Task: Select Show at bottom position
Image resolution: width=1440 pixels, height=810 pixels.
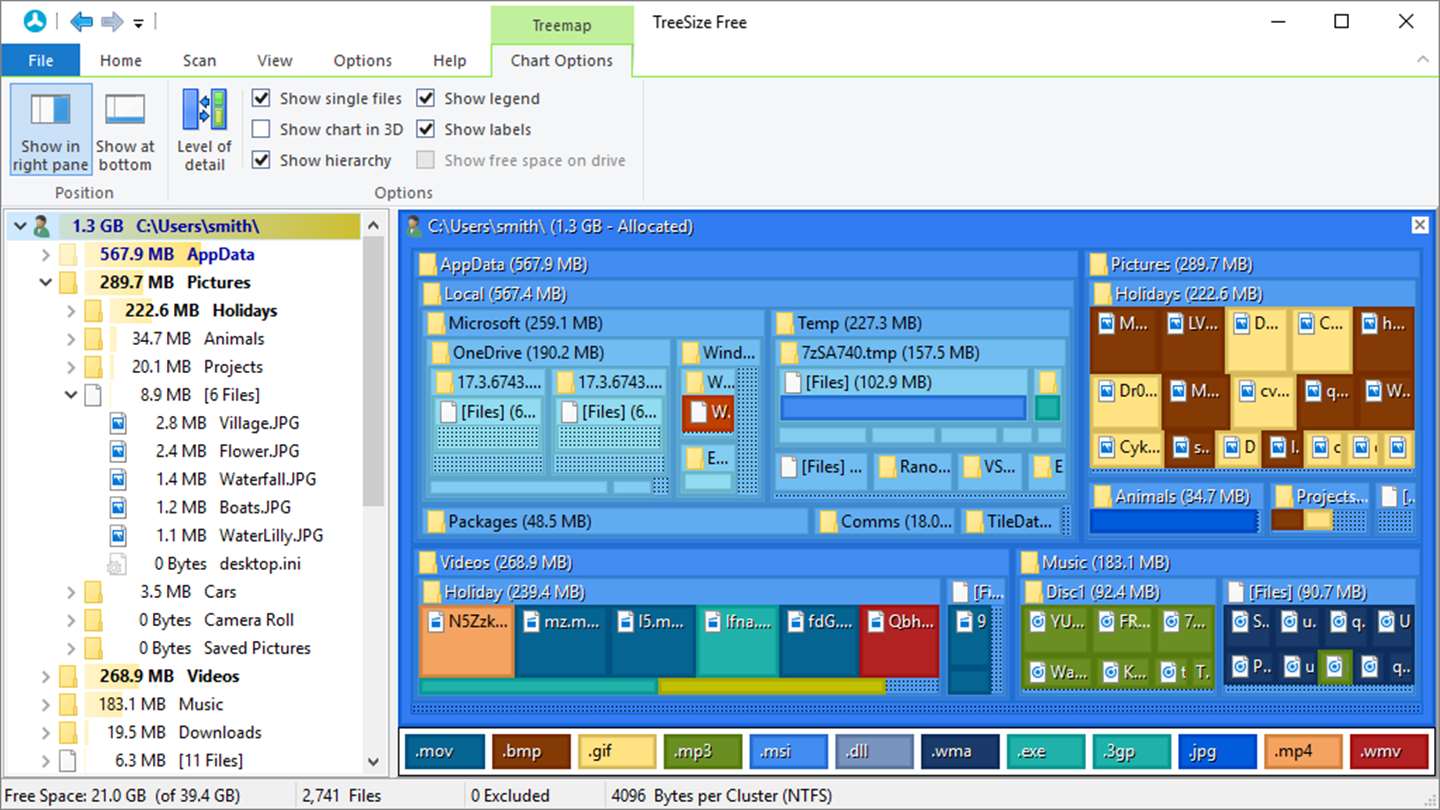Action: [x=125, y=130]
